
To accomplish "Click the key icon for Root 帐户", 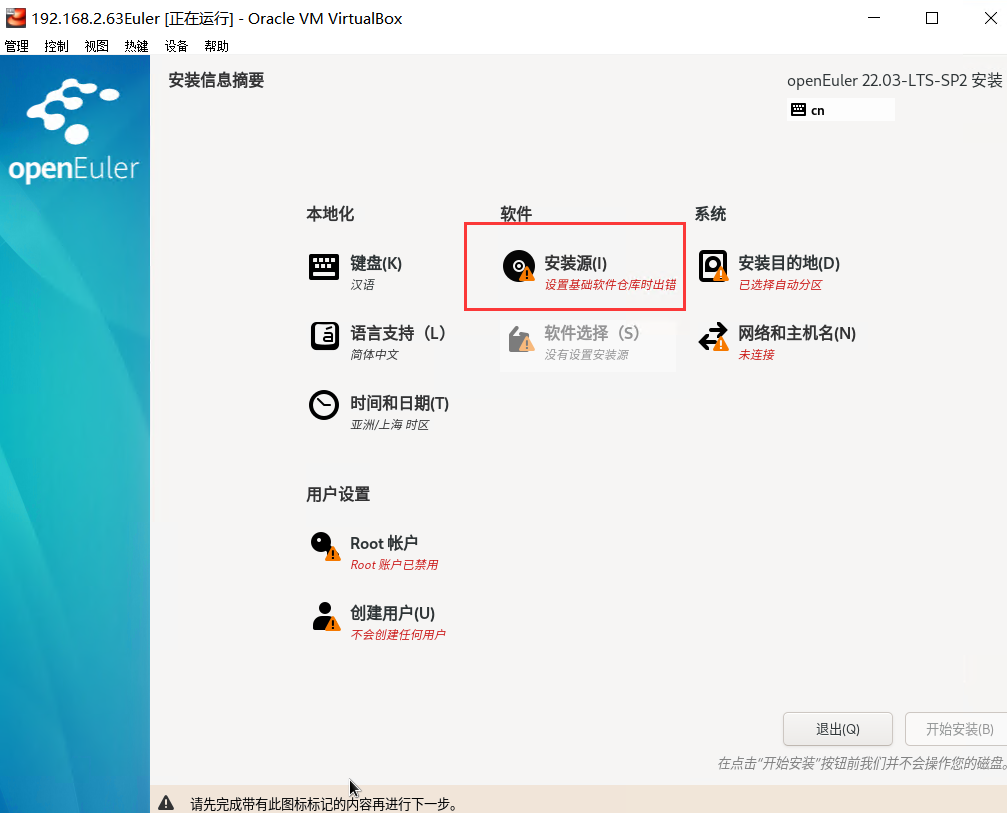I will (325, 546).
